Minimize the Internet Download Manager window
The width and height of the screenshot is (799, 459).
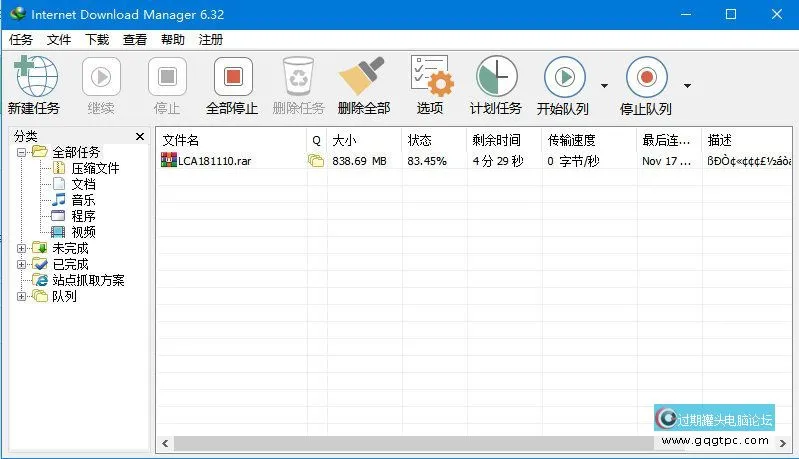click(686, 14)
